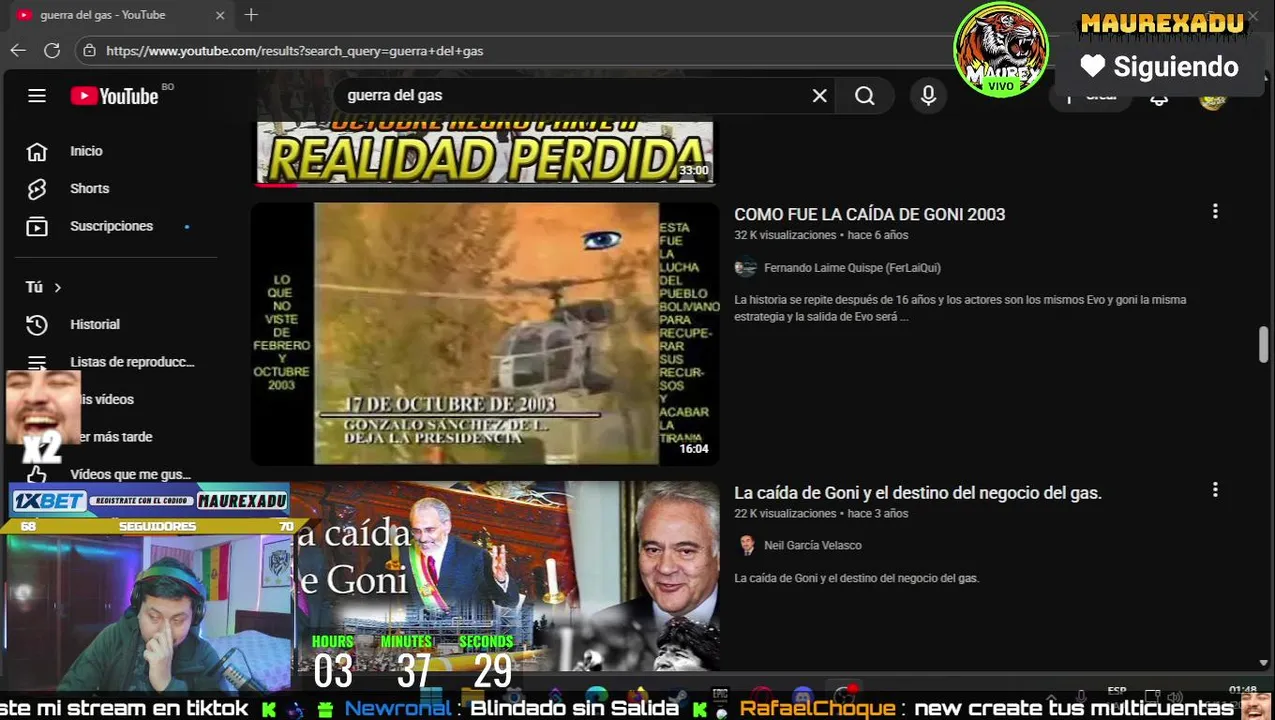The image size is (1275, 720).
Task: Open Historial clock icon in sidebar
Action: (37, 325)
